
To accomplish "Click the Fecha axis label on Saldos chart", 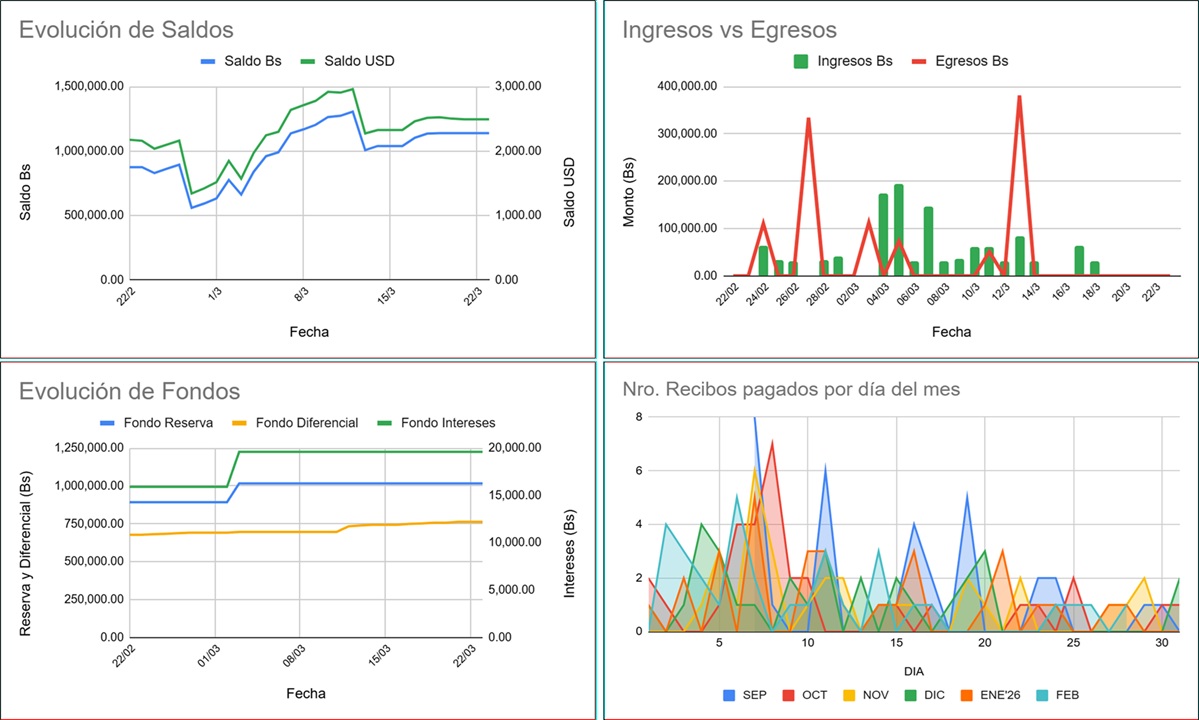I will tap(309, 331).
